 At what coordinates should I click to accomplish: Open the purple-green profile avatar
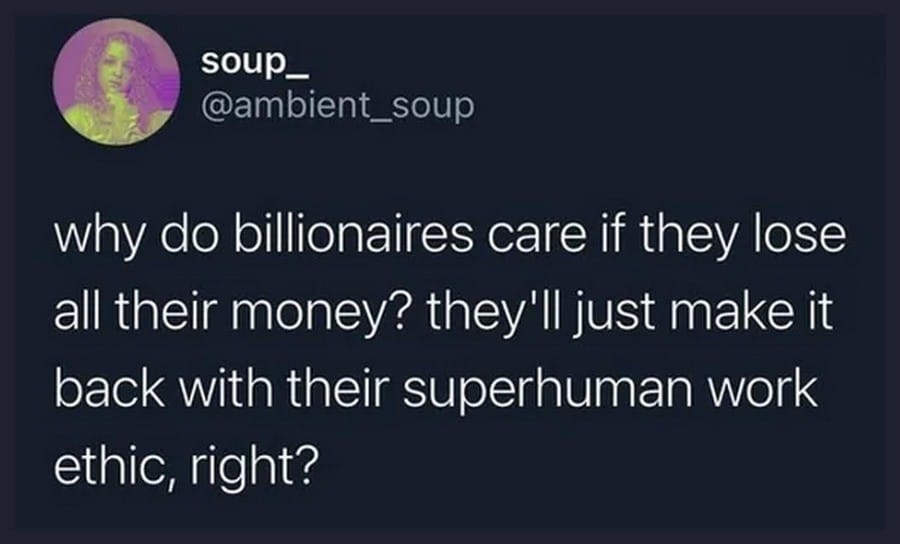coord(117,81)
